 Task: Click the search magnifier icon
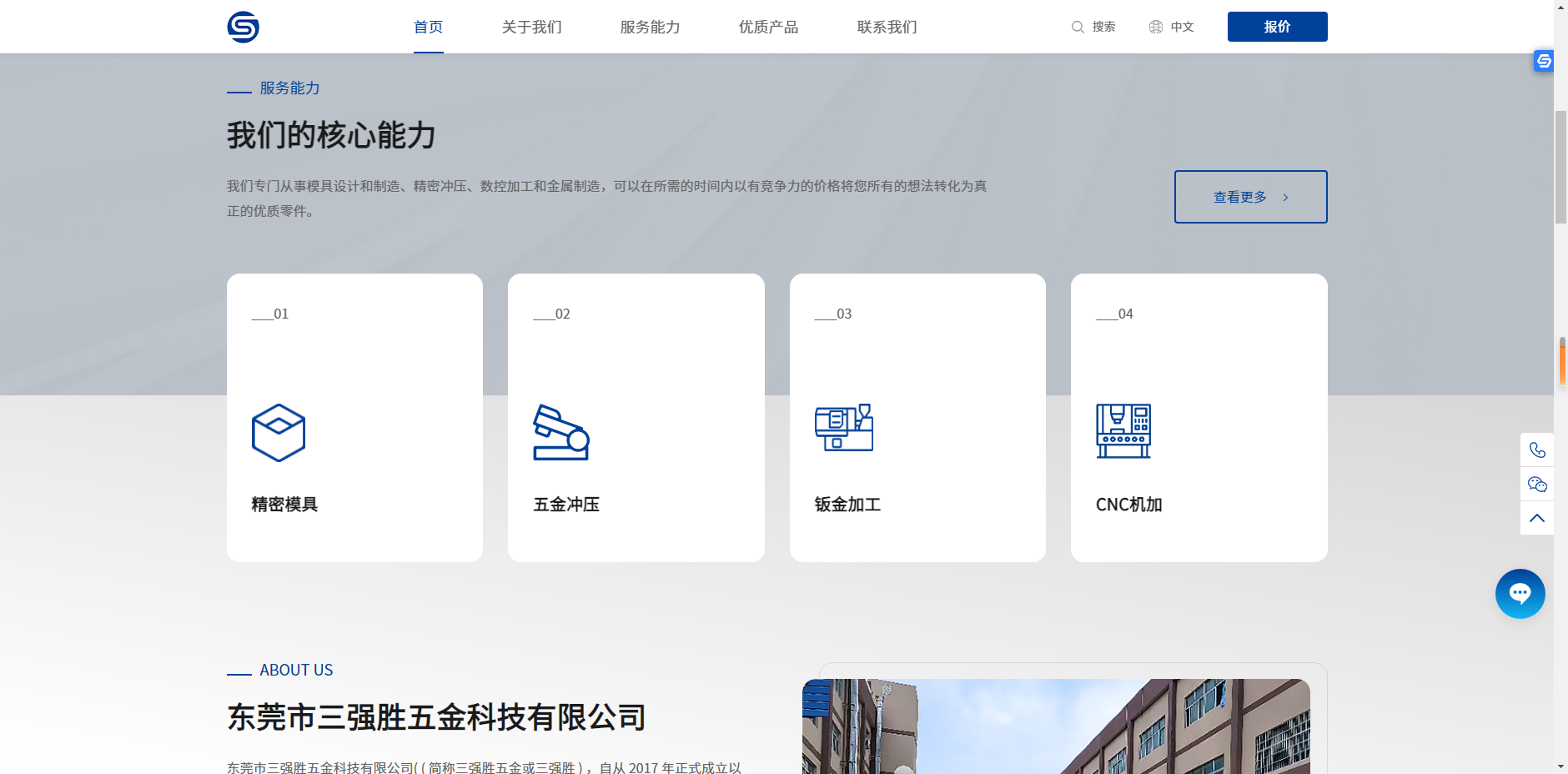pyautogui.click(x=1078, y=27)
